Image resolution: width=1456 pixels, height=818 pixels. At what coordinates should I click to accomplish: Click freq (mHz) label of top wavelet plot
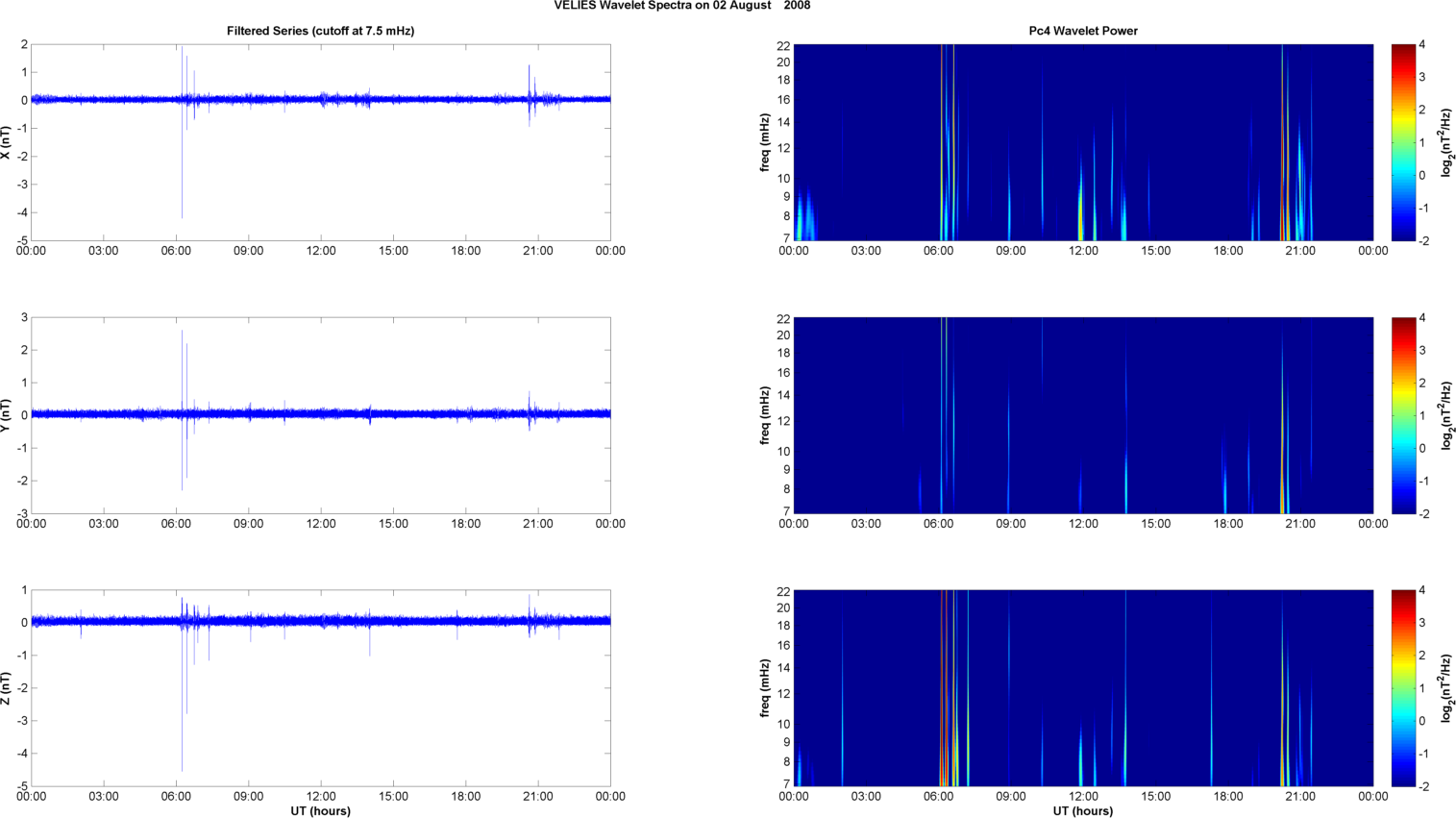765,142
